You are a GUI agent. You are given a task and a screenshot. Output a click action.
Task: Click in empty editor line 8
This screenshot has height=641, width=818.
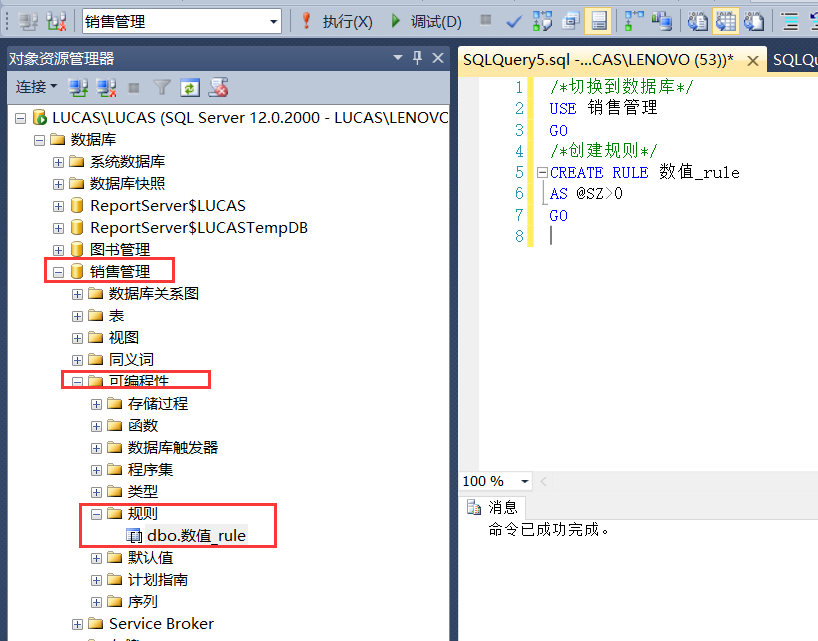point(678,236)
